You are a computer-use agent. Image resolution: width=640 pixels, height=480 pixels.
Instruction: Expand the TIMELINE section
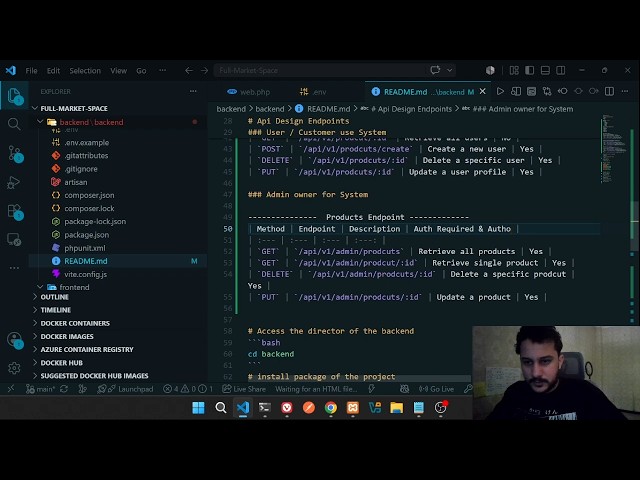click(56, 310)
